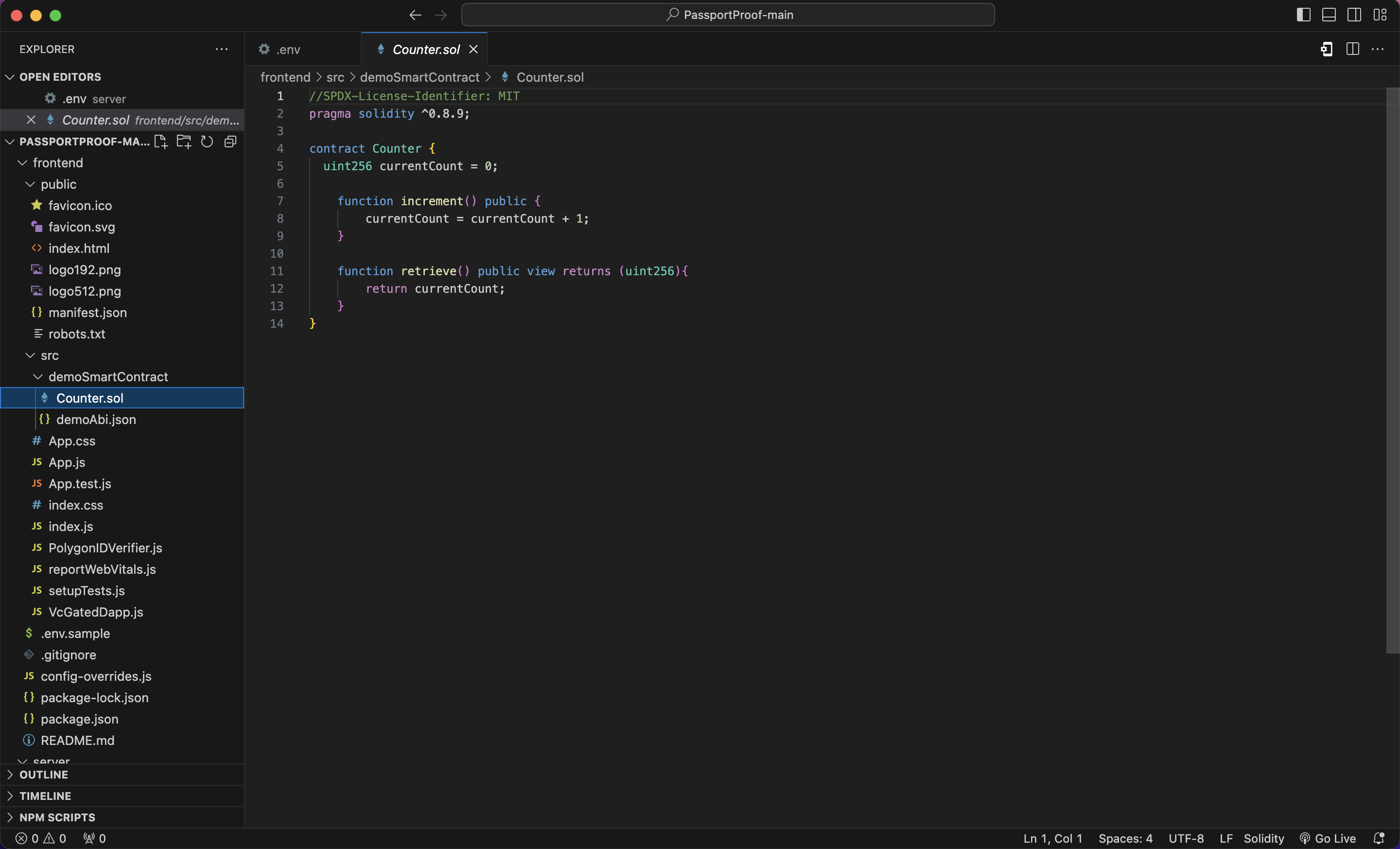
Task: Toggle the primary side bar visibility
Action: pos(1303,15)
